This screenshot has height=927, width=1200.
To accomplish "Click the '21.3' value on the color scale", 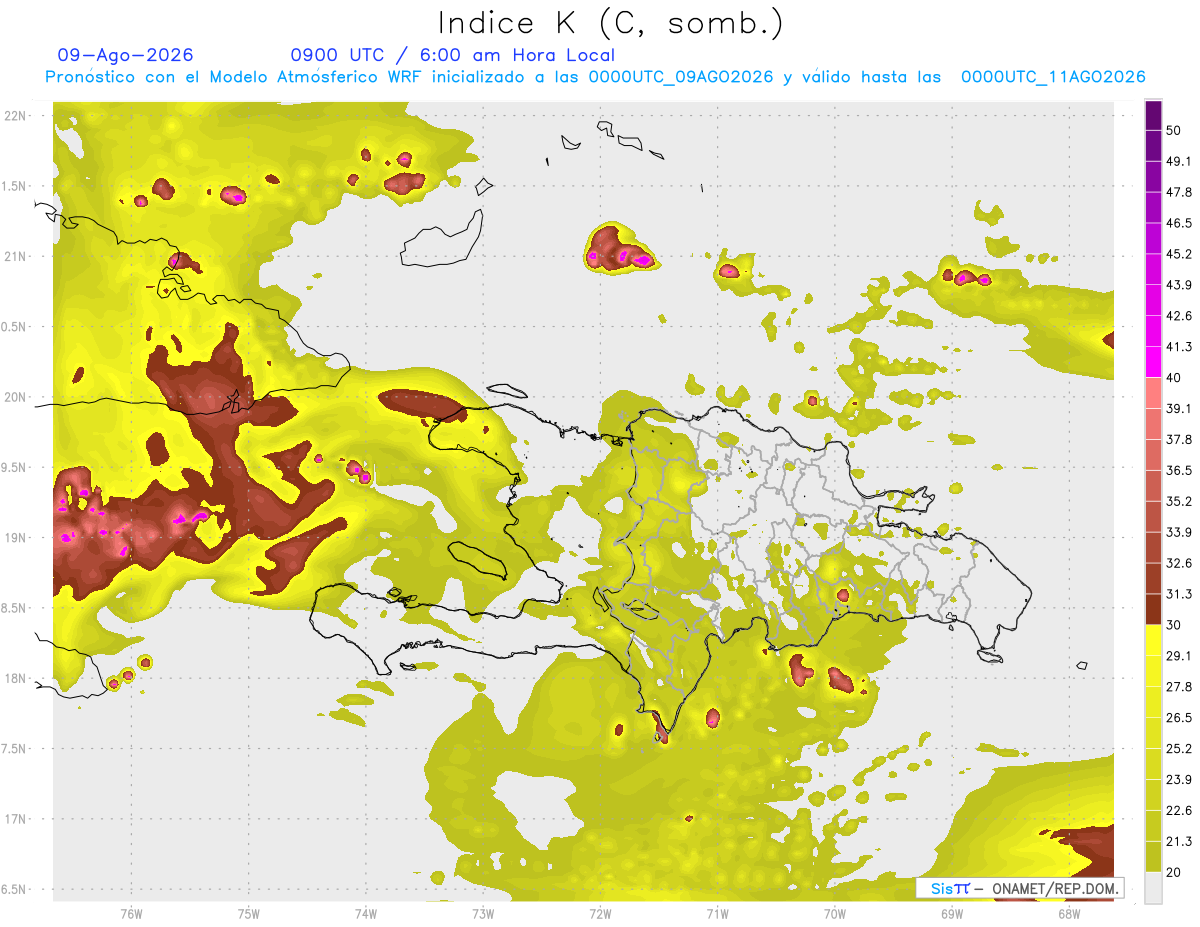I will [x=1179, y=842].
